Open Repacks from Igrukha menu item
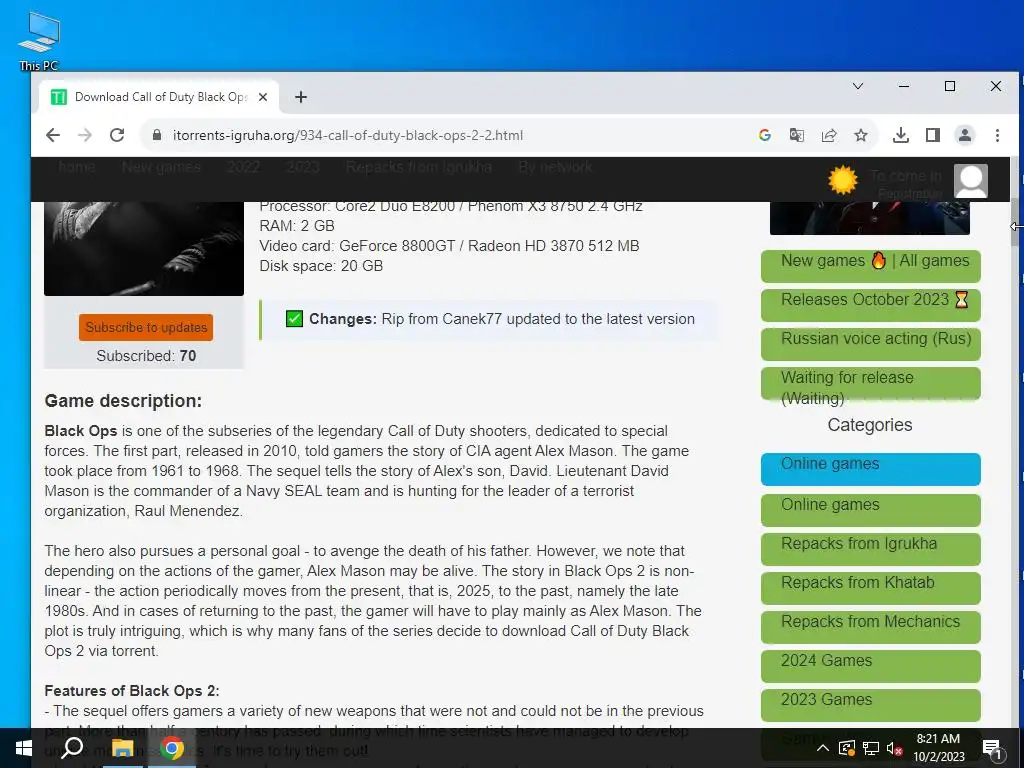 pos(419,167)
